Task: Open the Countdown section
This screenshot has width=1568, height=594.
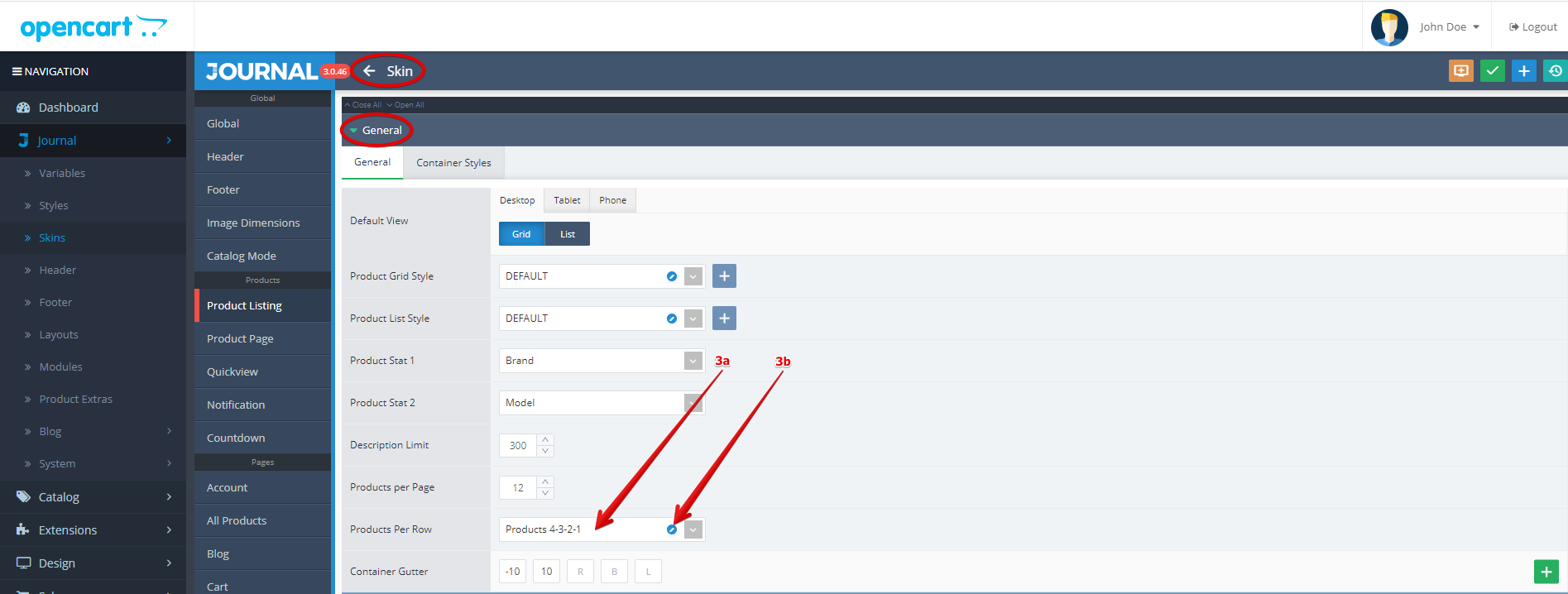Action: coord(263,438)
